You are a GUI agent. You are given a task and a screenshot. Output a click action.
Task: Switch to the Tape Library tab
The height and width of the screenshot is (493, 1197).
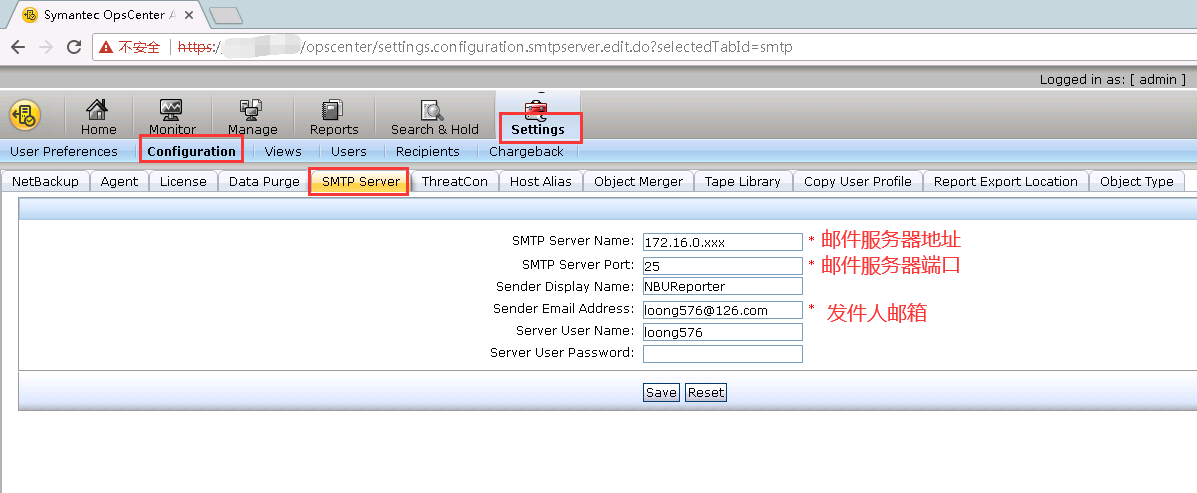tap(743, 182)
